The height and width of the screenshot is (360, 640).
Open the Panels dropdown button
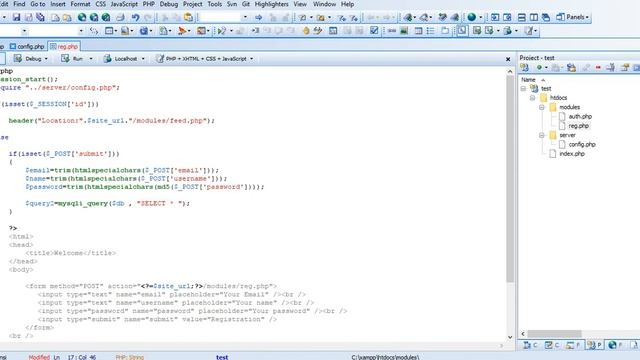pos(572,17)
